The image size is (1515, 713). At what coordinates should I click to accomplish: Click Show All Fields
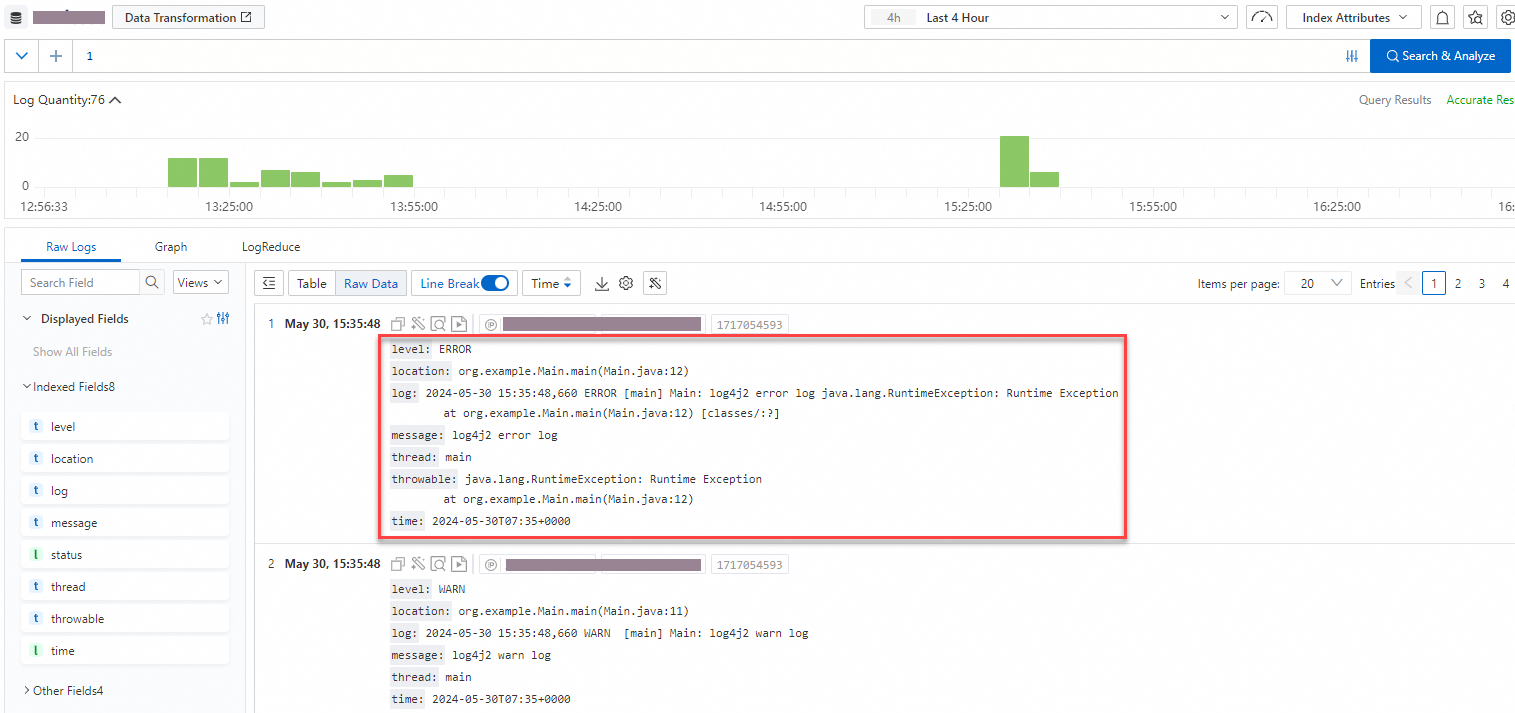pyautogui.click(x=72, y=352)
